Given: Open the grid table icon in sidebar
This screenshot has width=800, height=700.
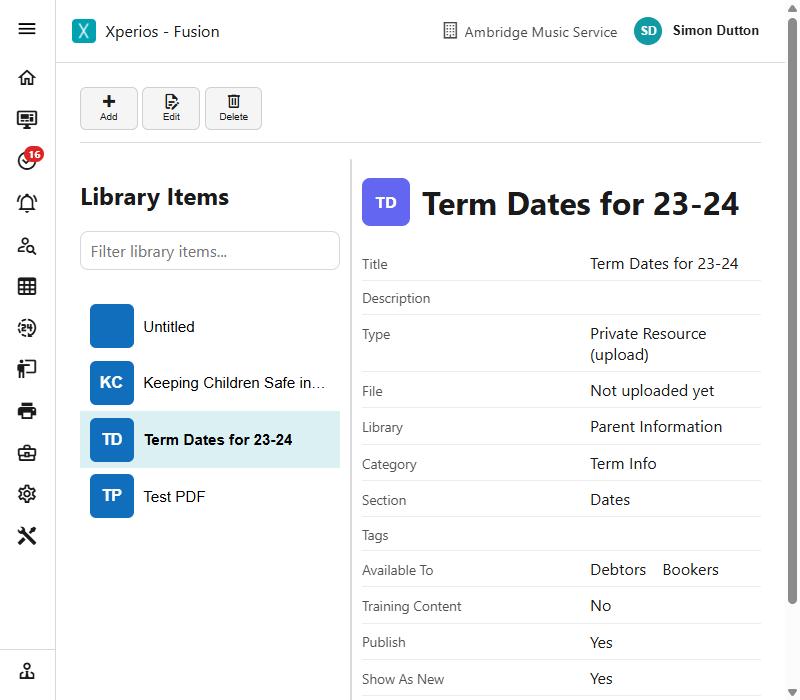Looking at the screenshot, I should (x=27, y=286).
